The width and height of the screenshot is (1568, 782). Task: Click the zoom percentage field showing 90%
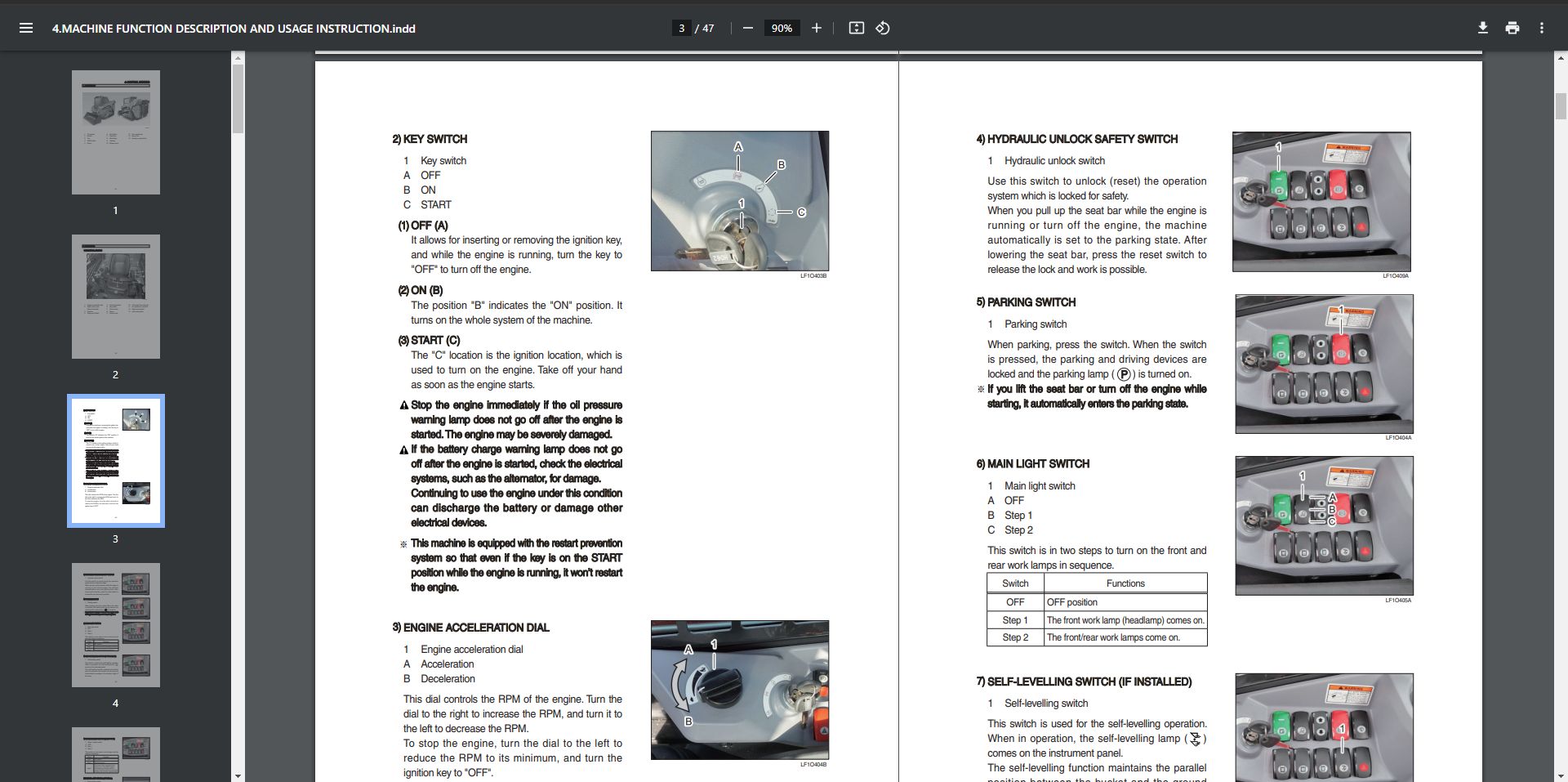coord(781,28)
